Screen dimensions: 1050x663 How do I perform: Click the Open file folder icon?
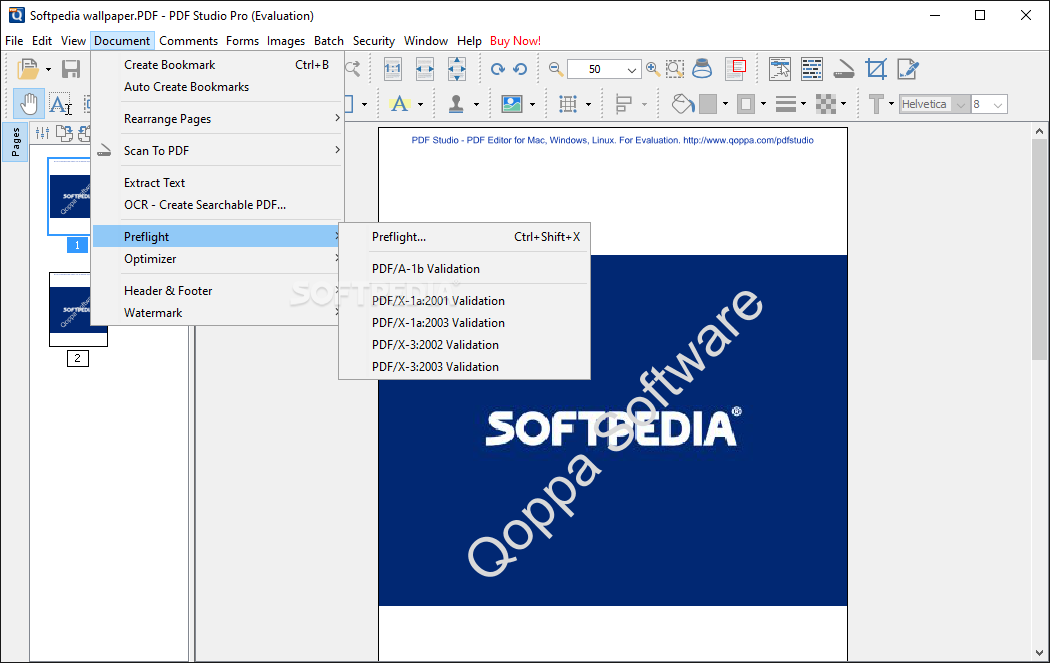click(28, 68)
